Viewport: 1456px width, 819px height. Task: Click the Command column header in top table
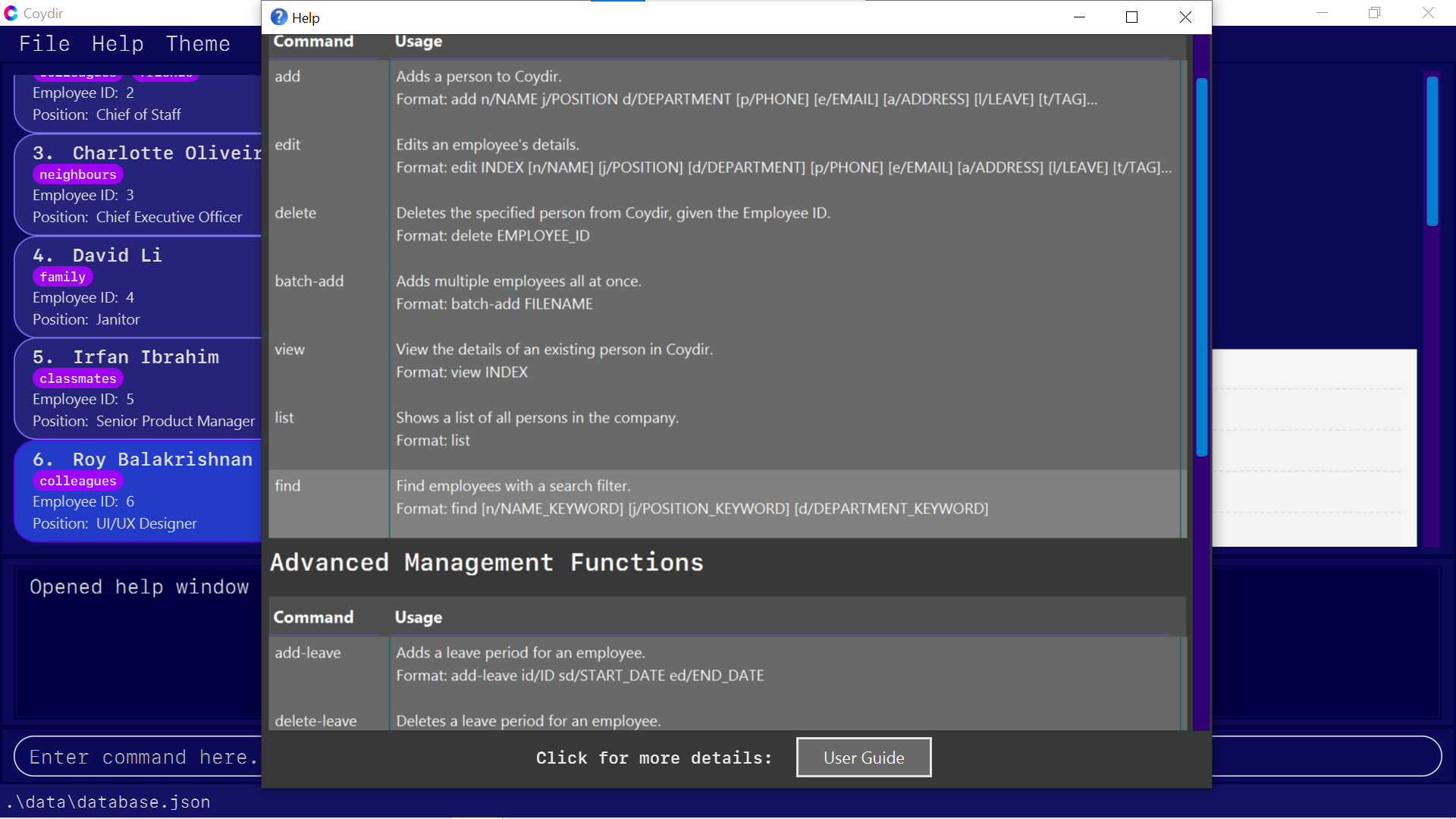313,42
